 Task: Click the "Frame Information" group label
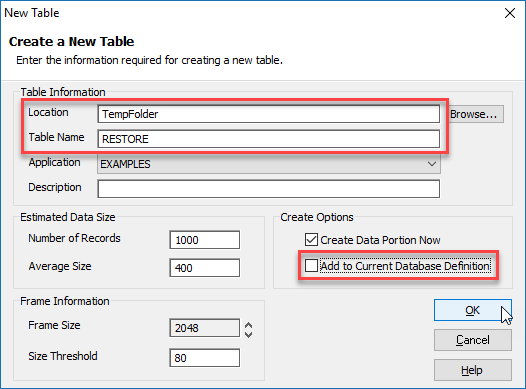coord(65,301)
